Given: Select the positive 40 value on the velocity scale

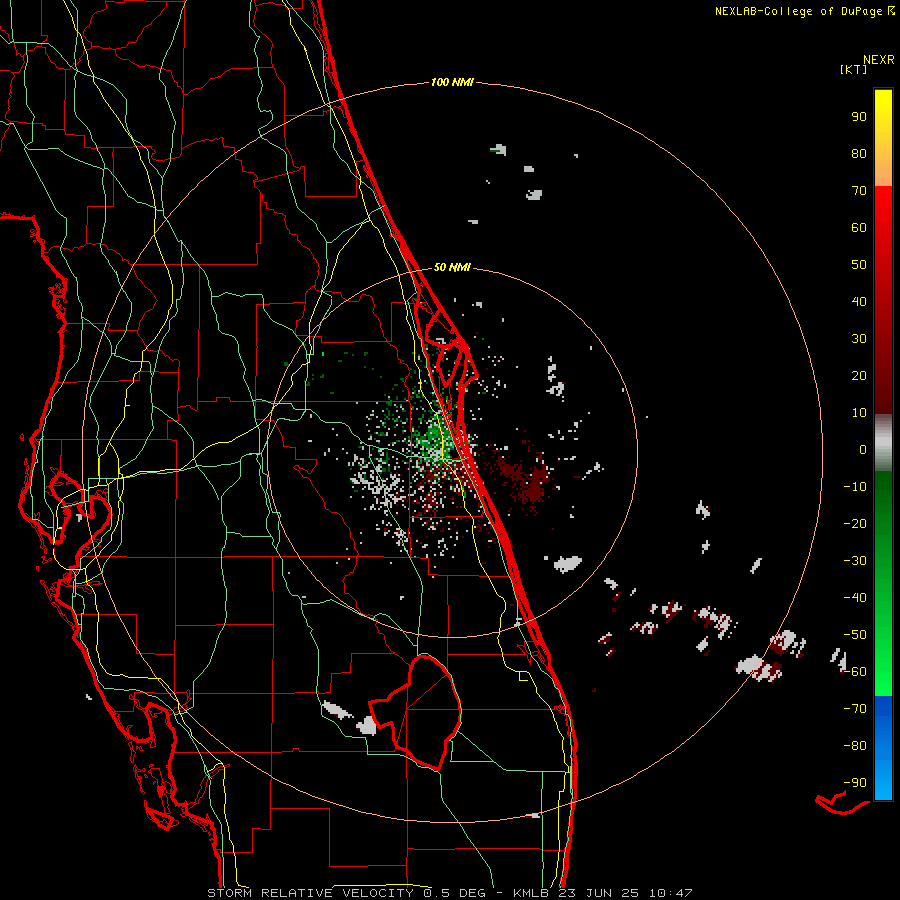Looking at the screenshot, I should [x=859, y=301].
